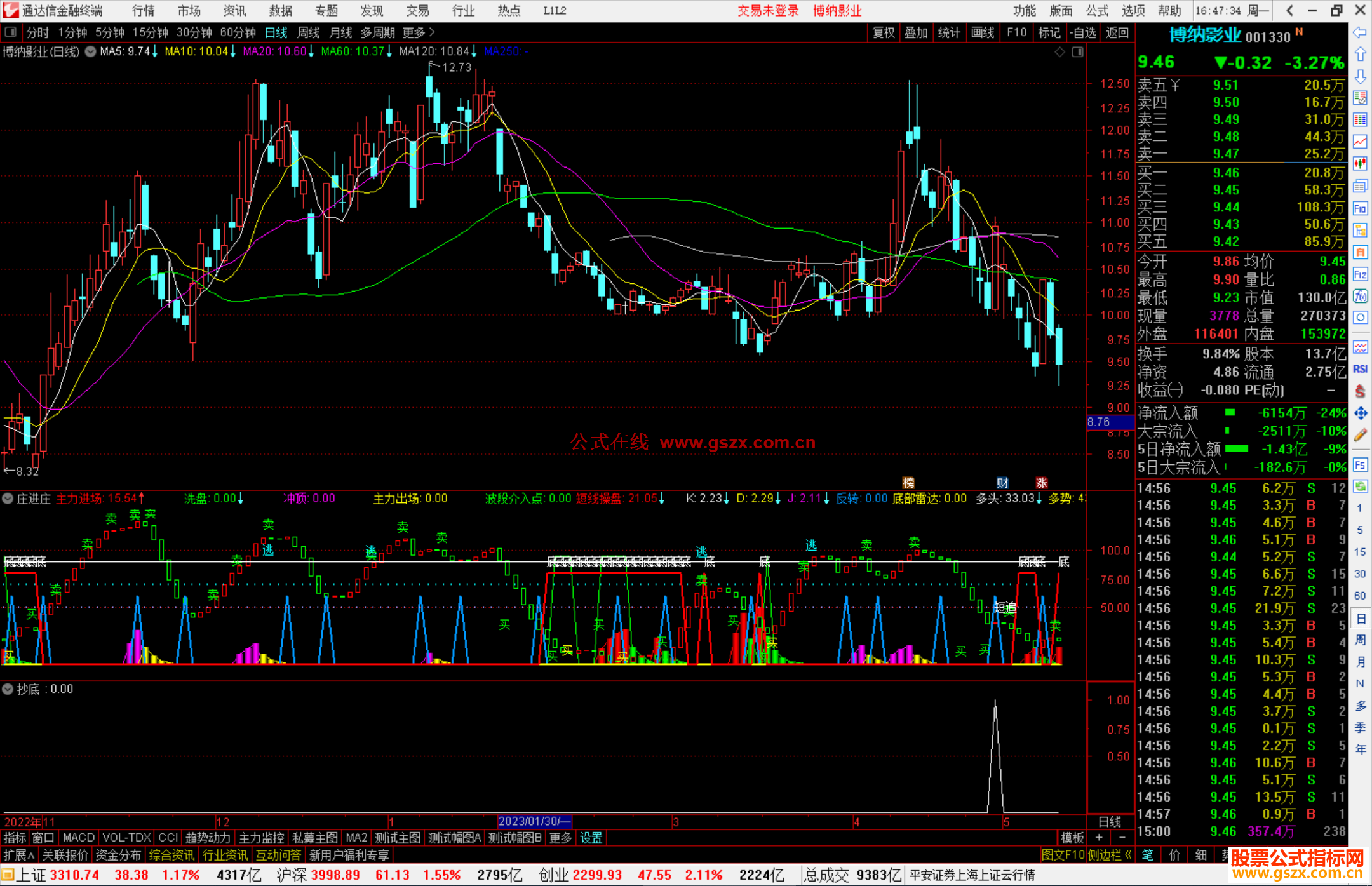The width and height of the screenshot is (1372, 886).
Task: Click the 设置 indicator settings link
Action: pyautogui.click(x=591, y=838)
